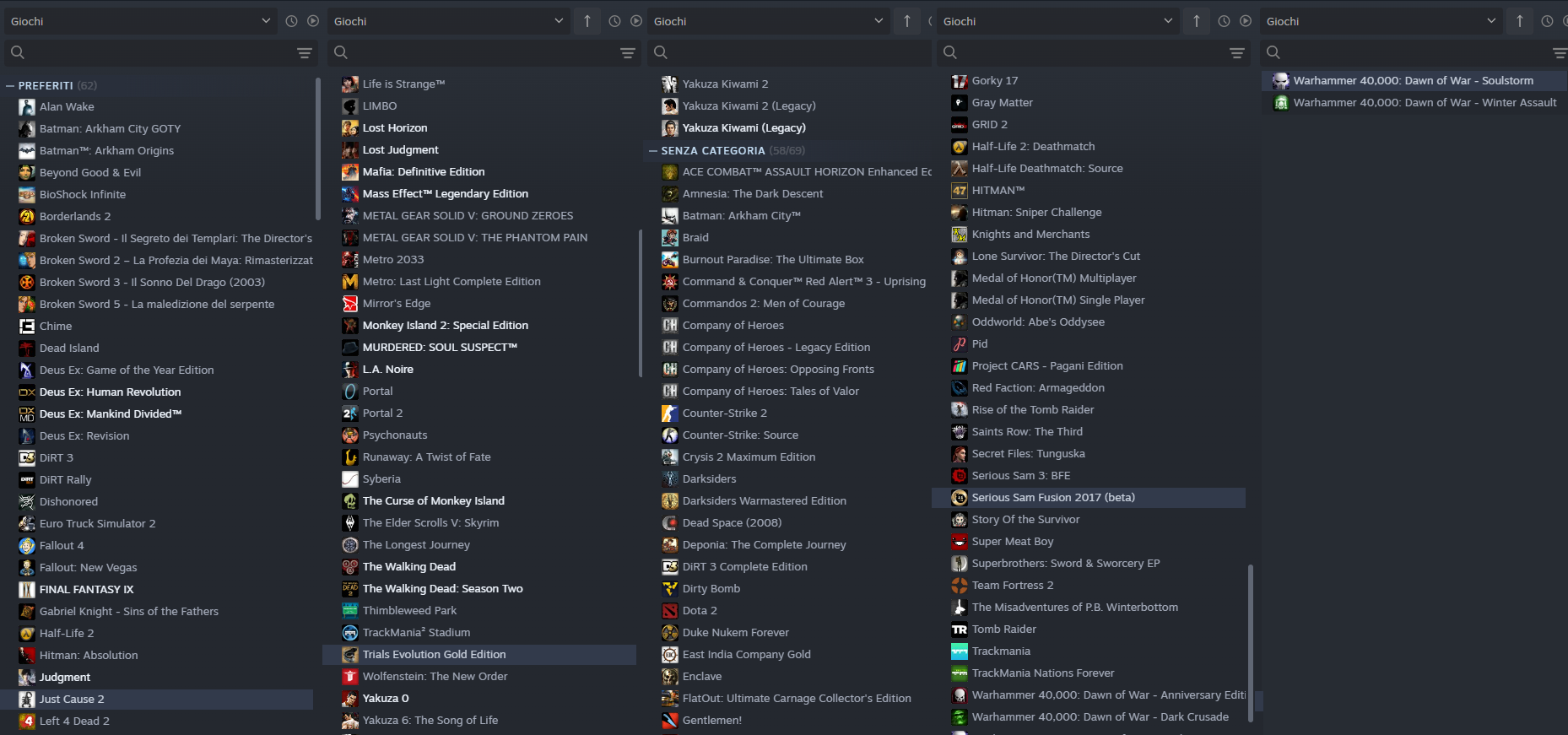Click the HITMAN™ 47 game icon
Viewport: 1568px width, 735px height.
[x=959, y=191]
